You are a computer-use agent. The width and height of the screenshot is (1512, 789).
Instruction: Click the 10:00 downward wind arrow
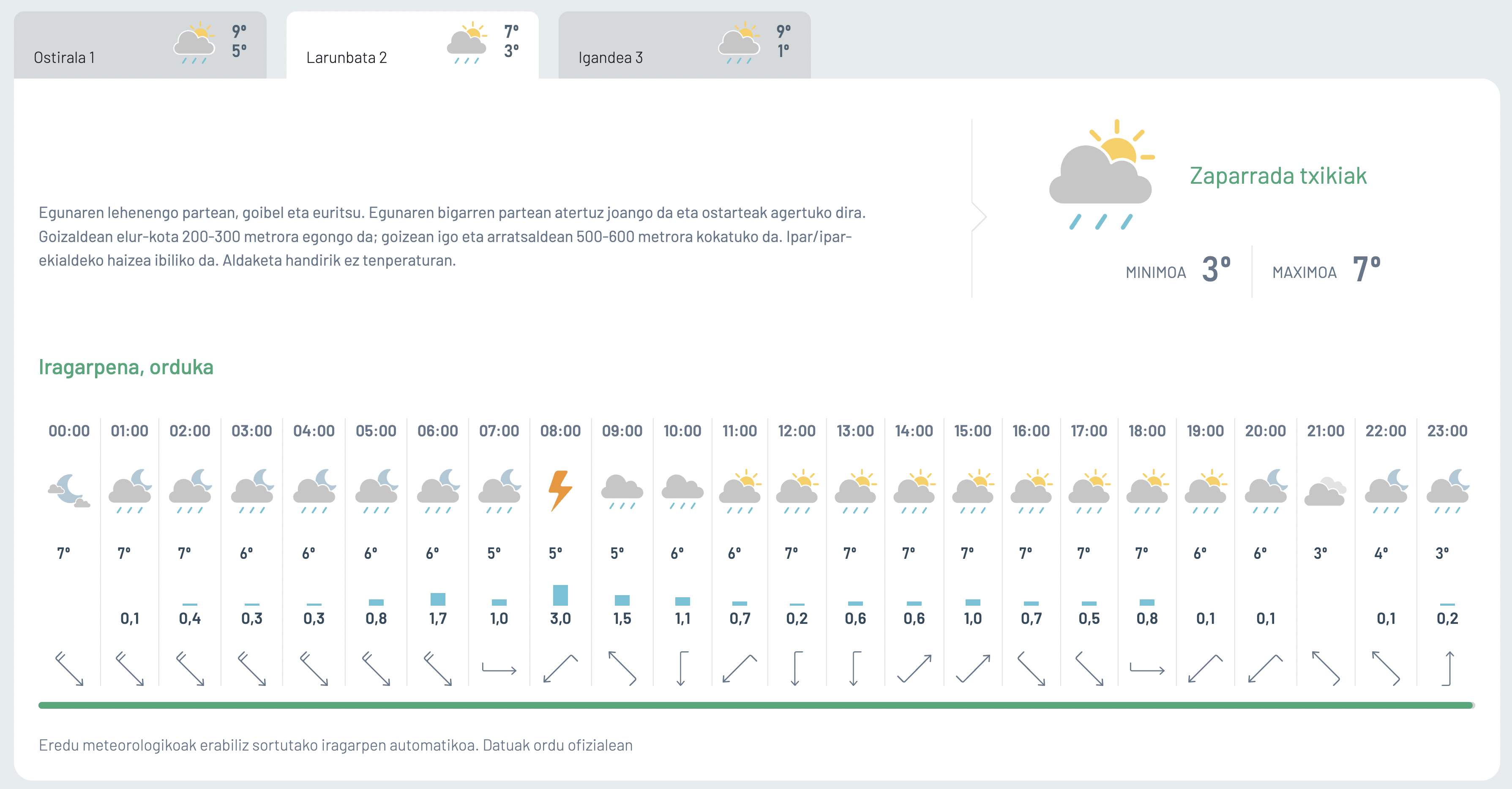click(682, 668)
